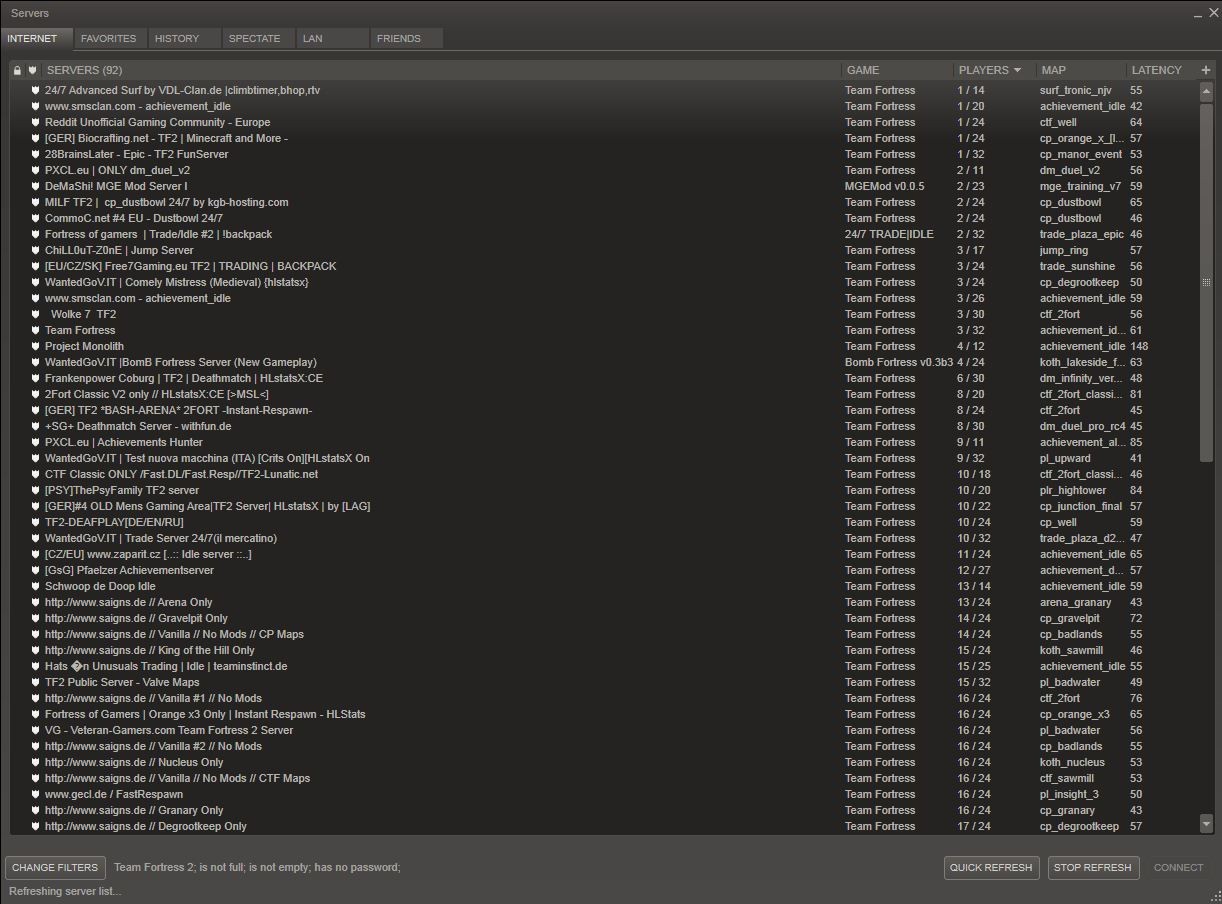Click shield icon beside DeMaShi! MGE Mod Server
Viewport: 1222px width, 904px height.
(x=35, y=187)
